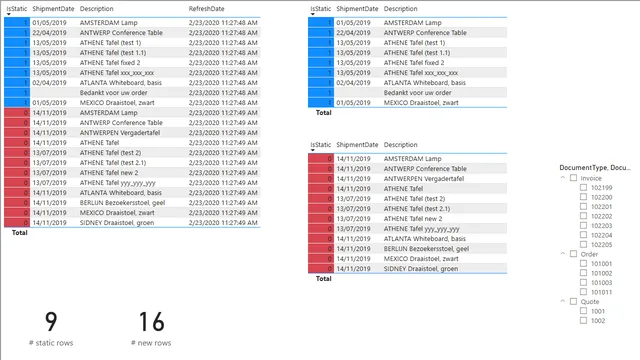
Task: Select 'SIDNEY Draaistoel, groen' in the bottom-right table
Action: [420, 269]
